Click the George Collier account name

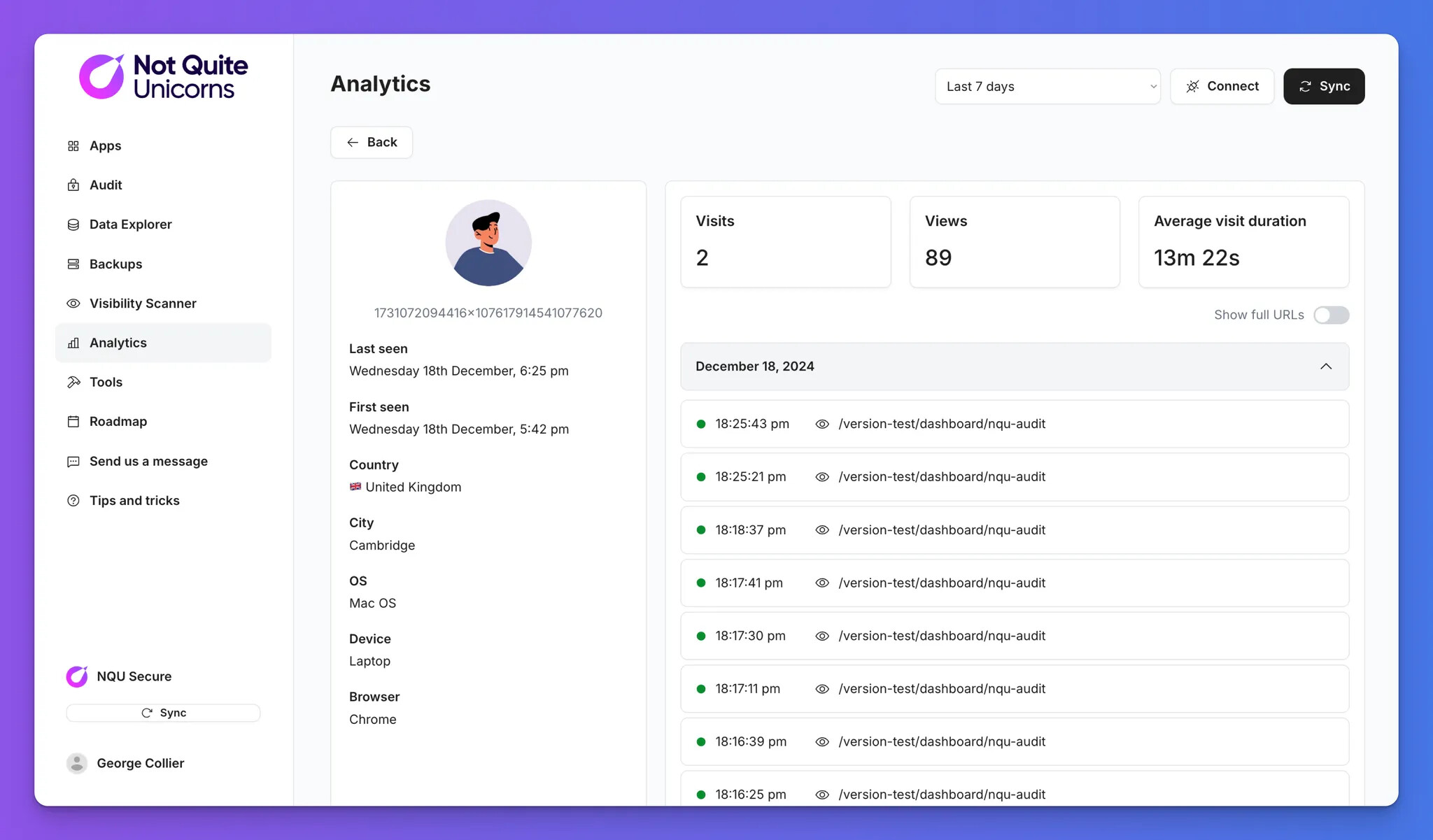click(140, 763)
